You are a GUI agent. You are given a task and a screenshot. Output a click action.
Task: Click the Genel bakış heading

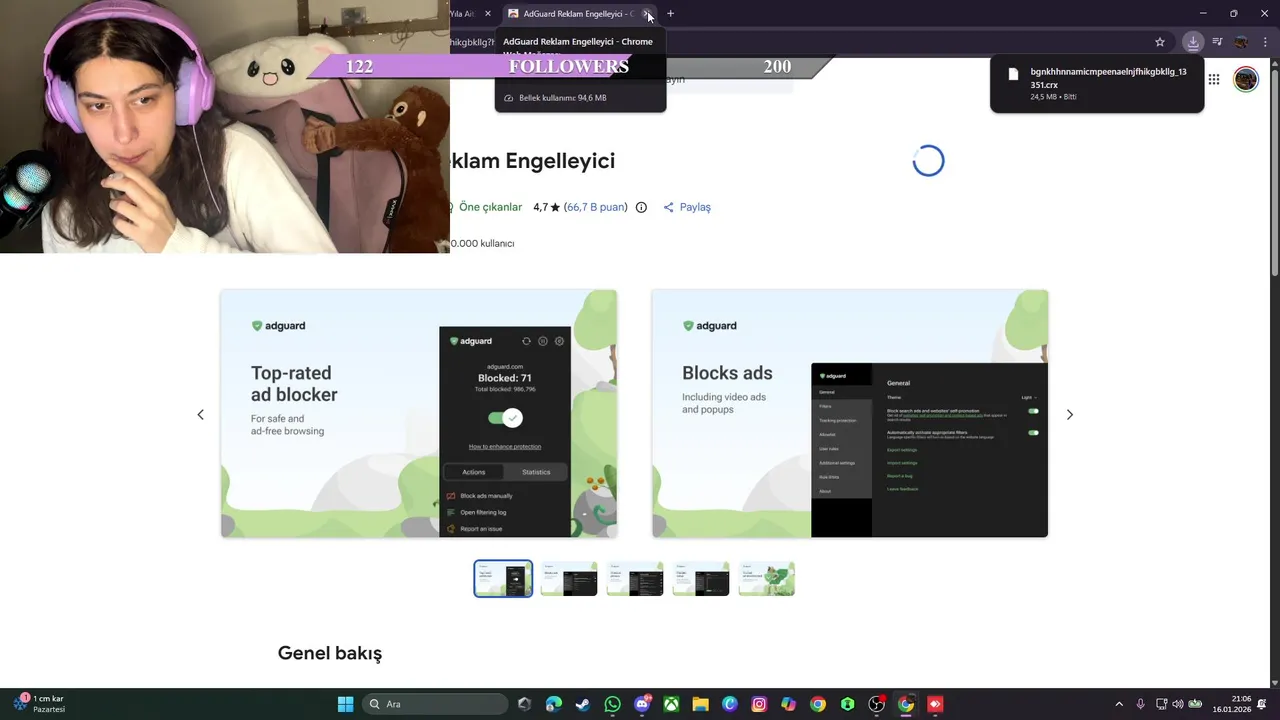pos(330,653)
